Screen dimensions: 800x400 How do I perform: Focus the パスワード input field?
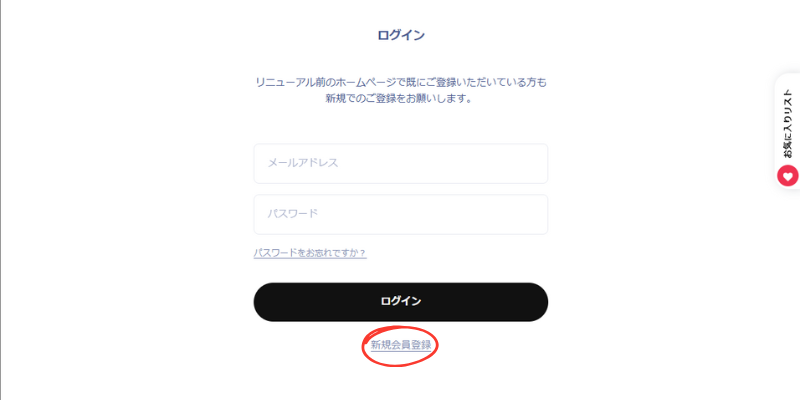point(401,214)
